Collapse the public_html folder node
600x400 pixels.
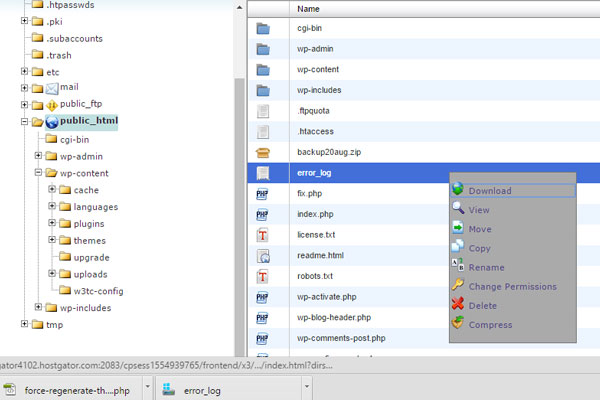coord(24,122)
